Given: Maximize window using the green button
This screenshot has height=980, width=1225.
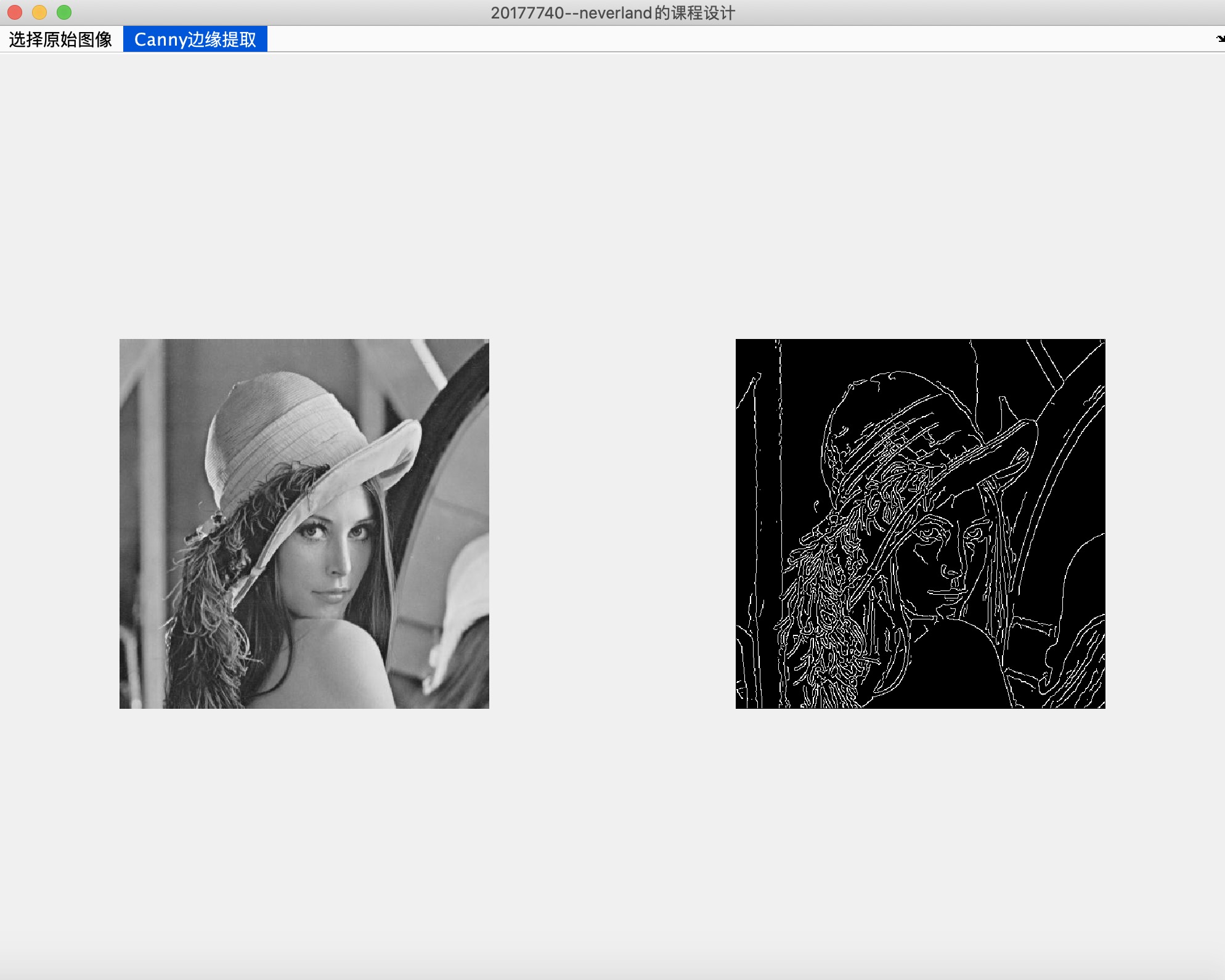Looking at the screenshot, I should tap(64, 12).
